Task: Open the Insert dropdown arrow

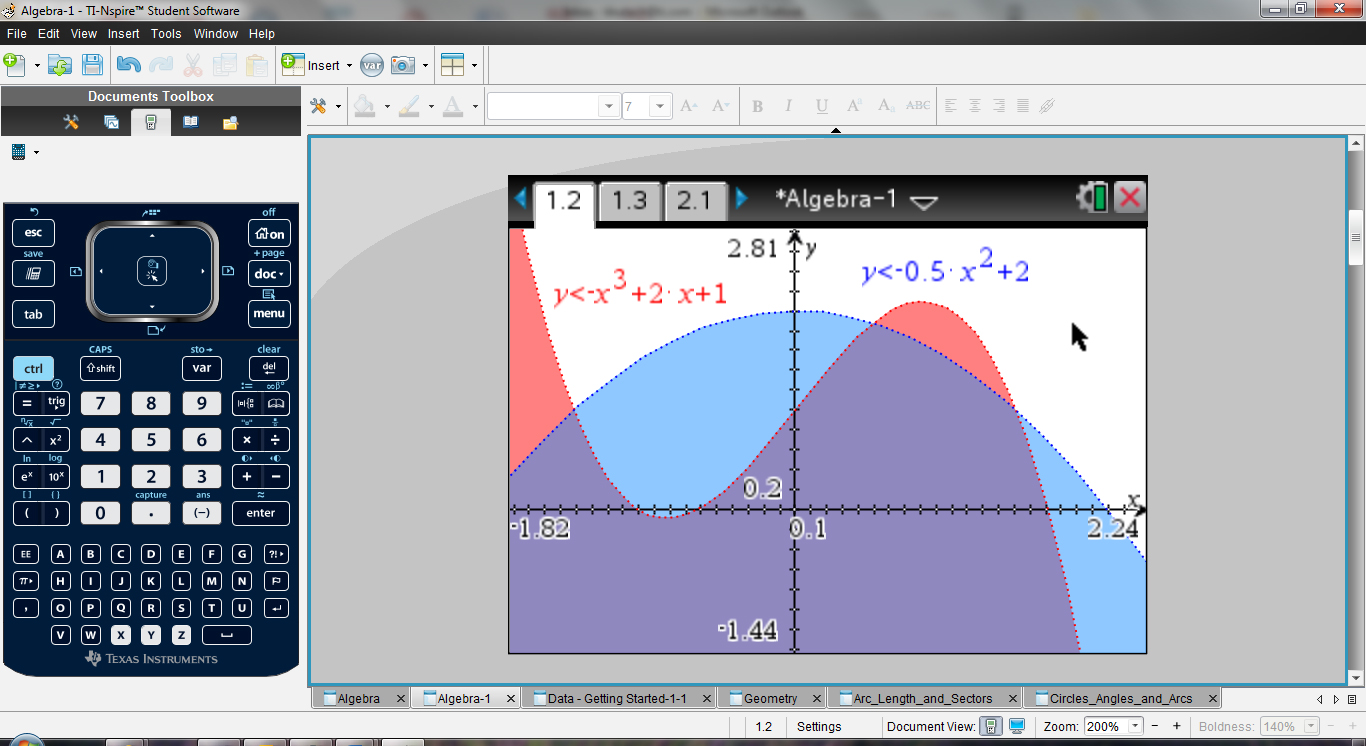Action: point(349,66)
